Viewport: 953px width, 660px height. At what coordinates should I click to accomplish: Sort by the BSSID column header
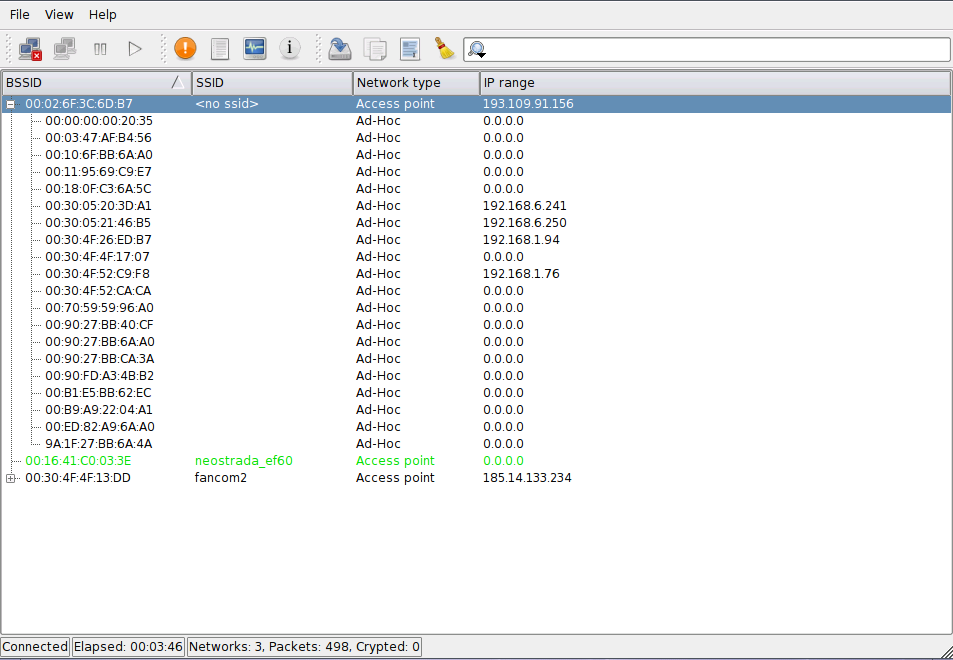pos(96,83)
